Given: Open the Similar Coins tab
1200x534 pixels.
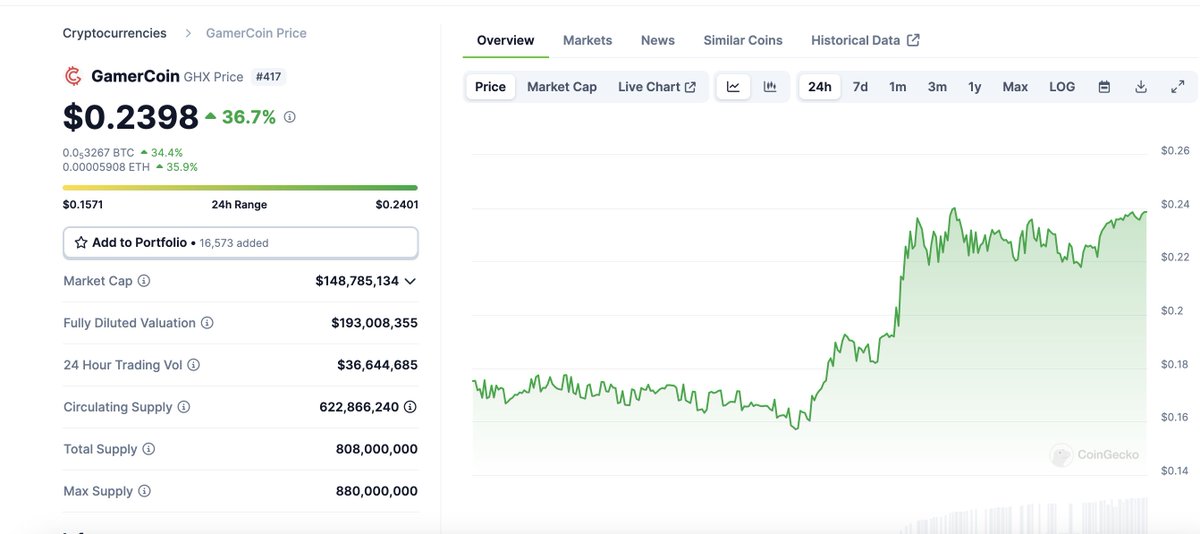Looking at the screenshot, I should pyautogui.click(x=743, y=40).
